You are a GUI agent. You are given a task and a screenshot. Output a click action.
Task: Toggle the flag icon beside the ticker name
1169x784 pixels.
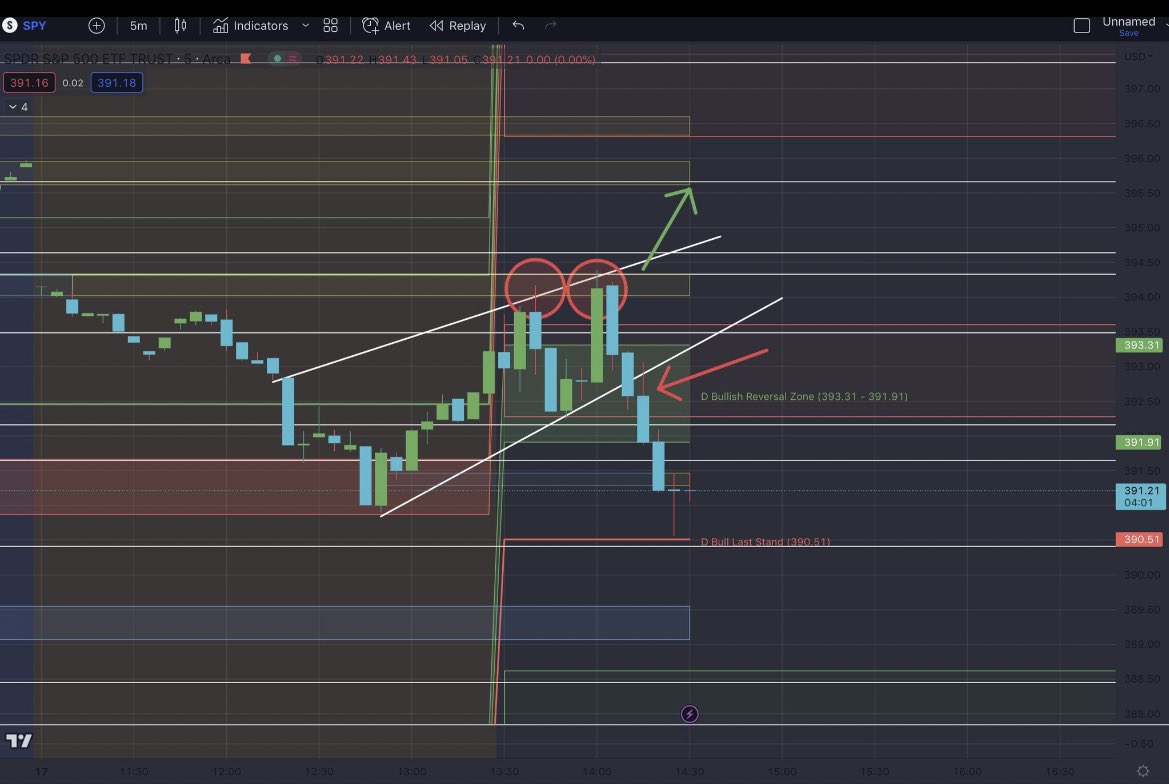pos(246,59)
